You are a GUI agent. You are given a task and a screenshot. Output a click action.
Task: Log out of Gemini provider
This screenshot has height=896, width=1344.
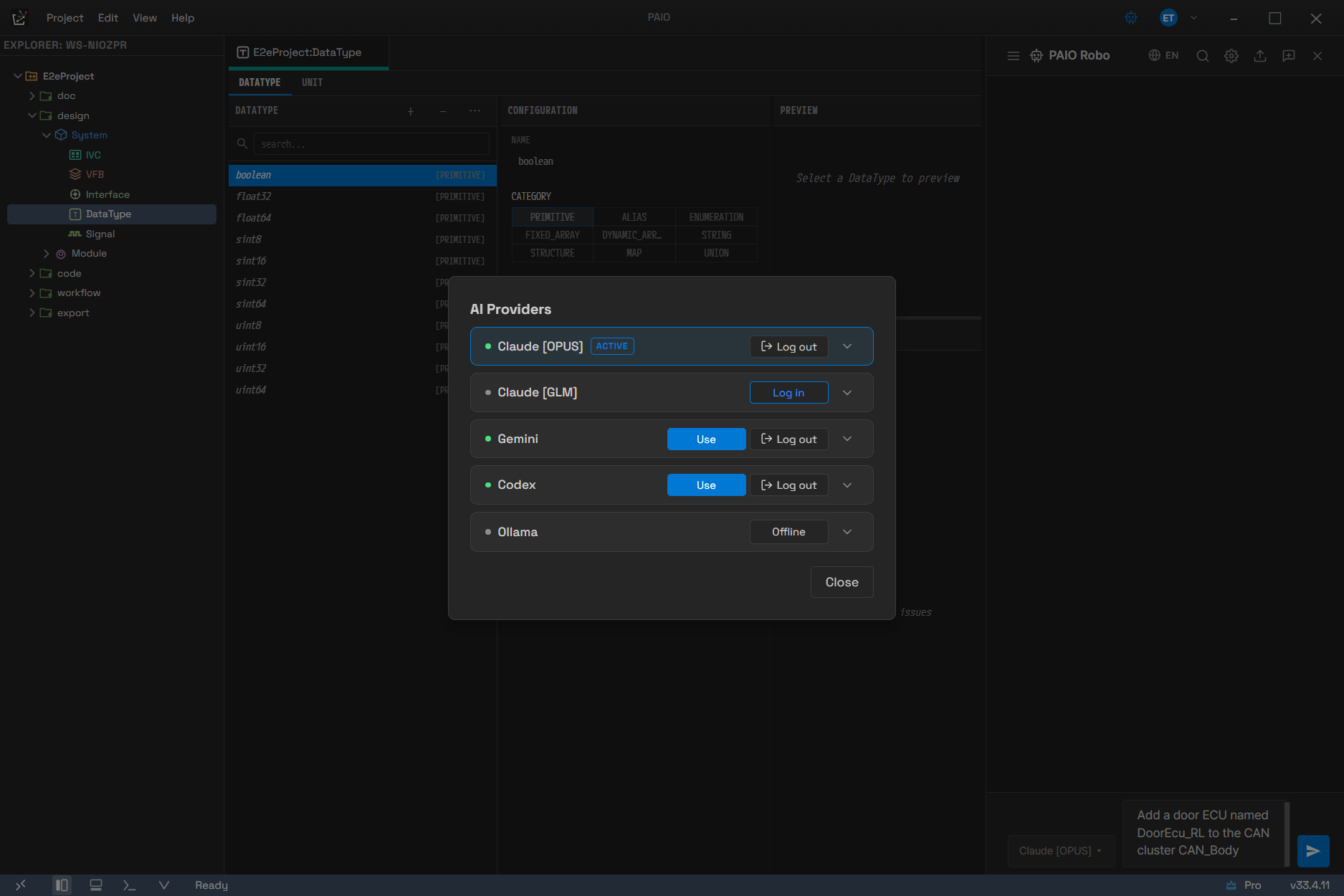click(788, 439)
